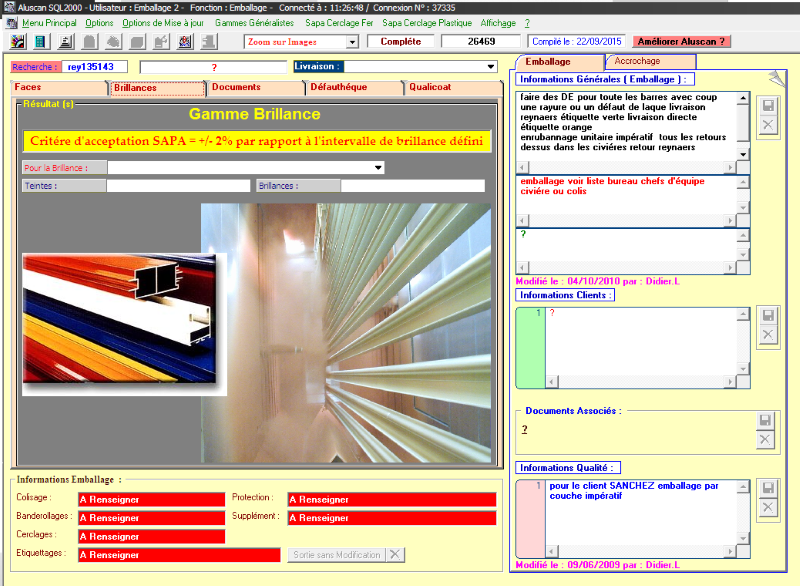
Task: Open Options de Mise à jour menu
Action: click(x=163, y=23)
